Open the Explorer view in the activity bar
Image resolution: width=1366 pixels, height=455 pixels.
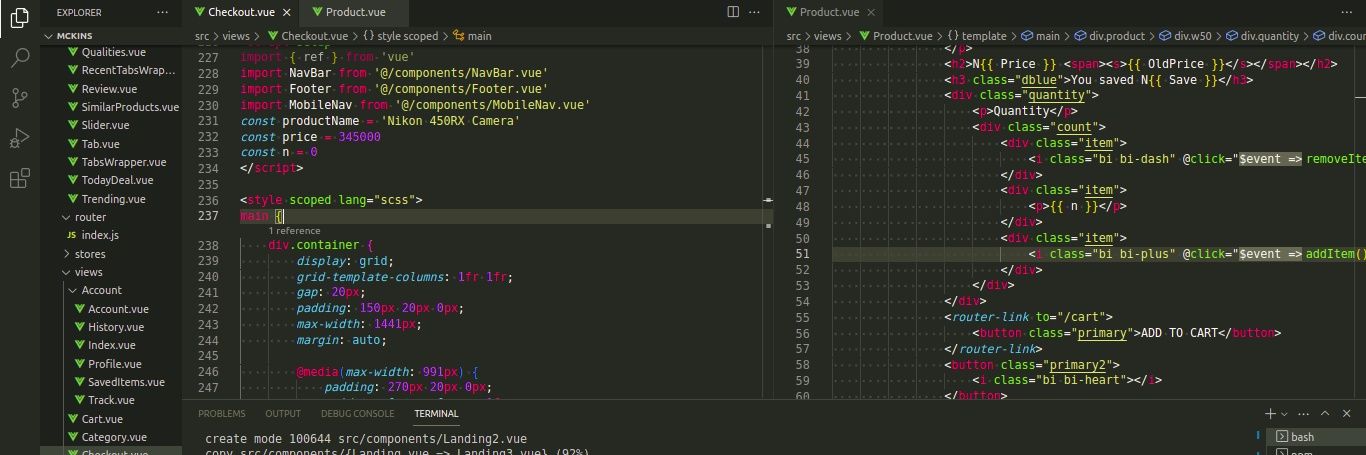point(20,16)
